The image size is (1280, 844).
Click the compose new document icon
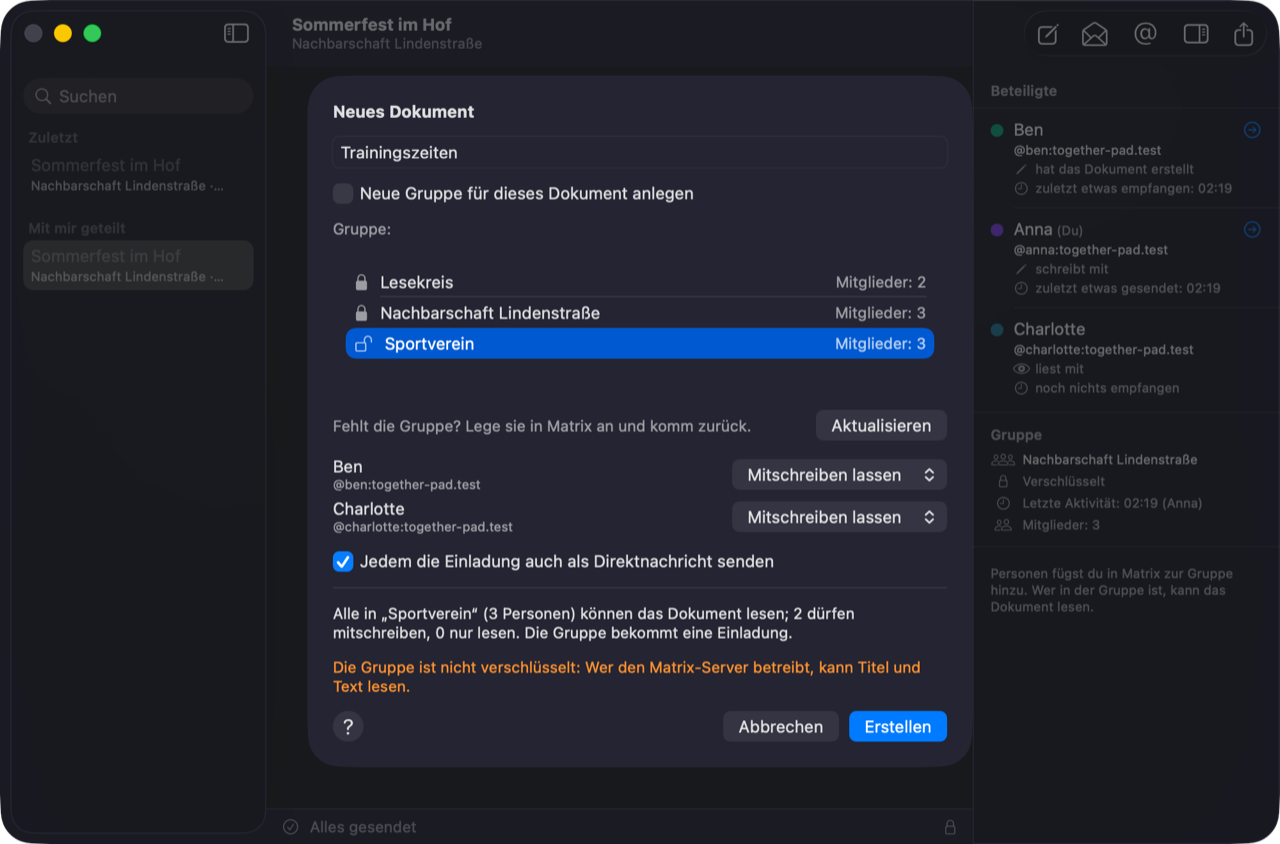tap(1047, 34)
